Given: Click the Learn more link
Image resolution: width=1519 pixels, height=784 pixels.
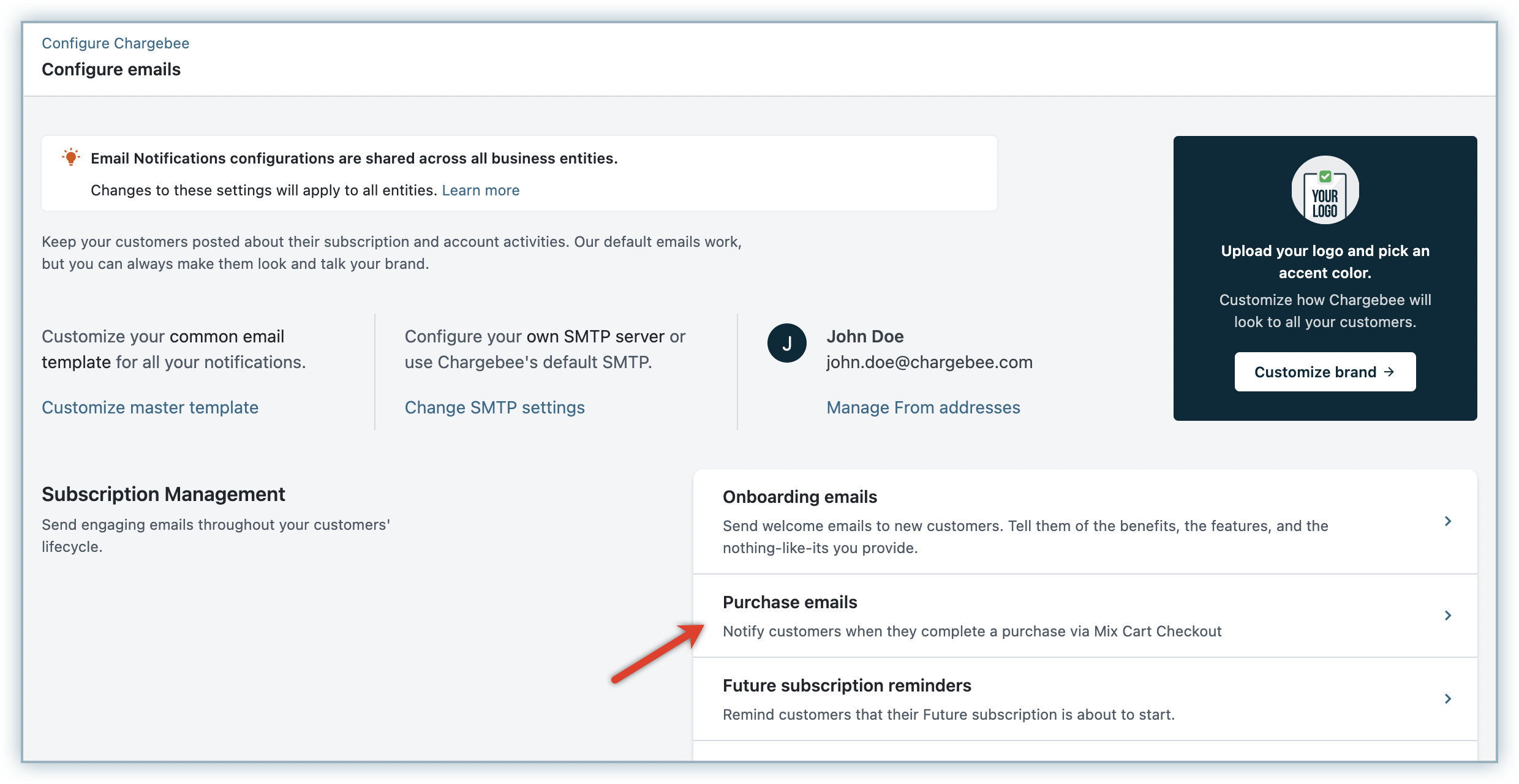Looking at the screenshot, I should [x=480, y=190].
